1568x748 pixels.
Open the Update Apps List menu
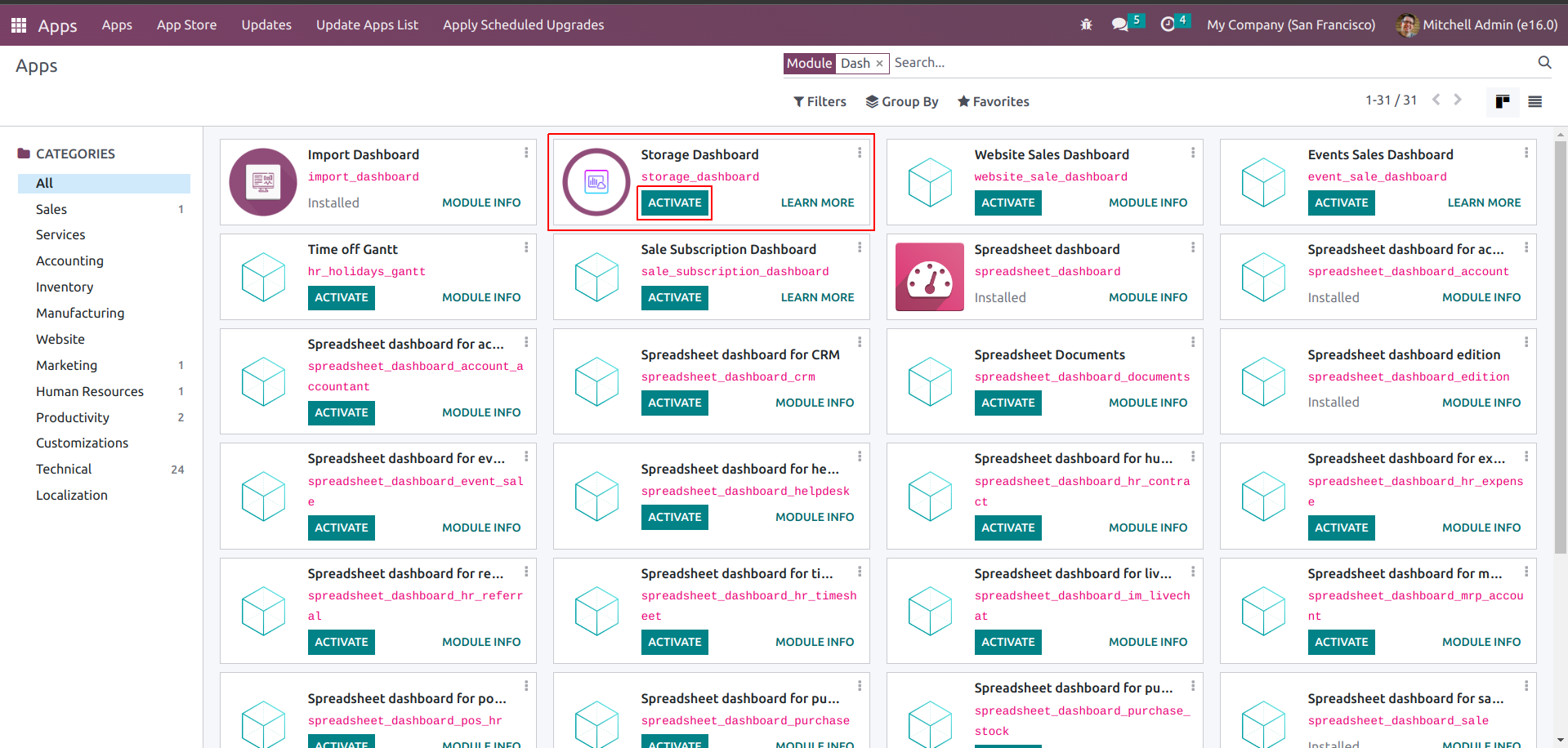[x=367, y=25]
